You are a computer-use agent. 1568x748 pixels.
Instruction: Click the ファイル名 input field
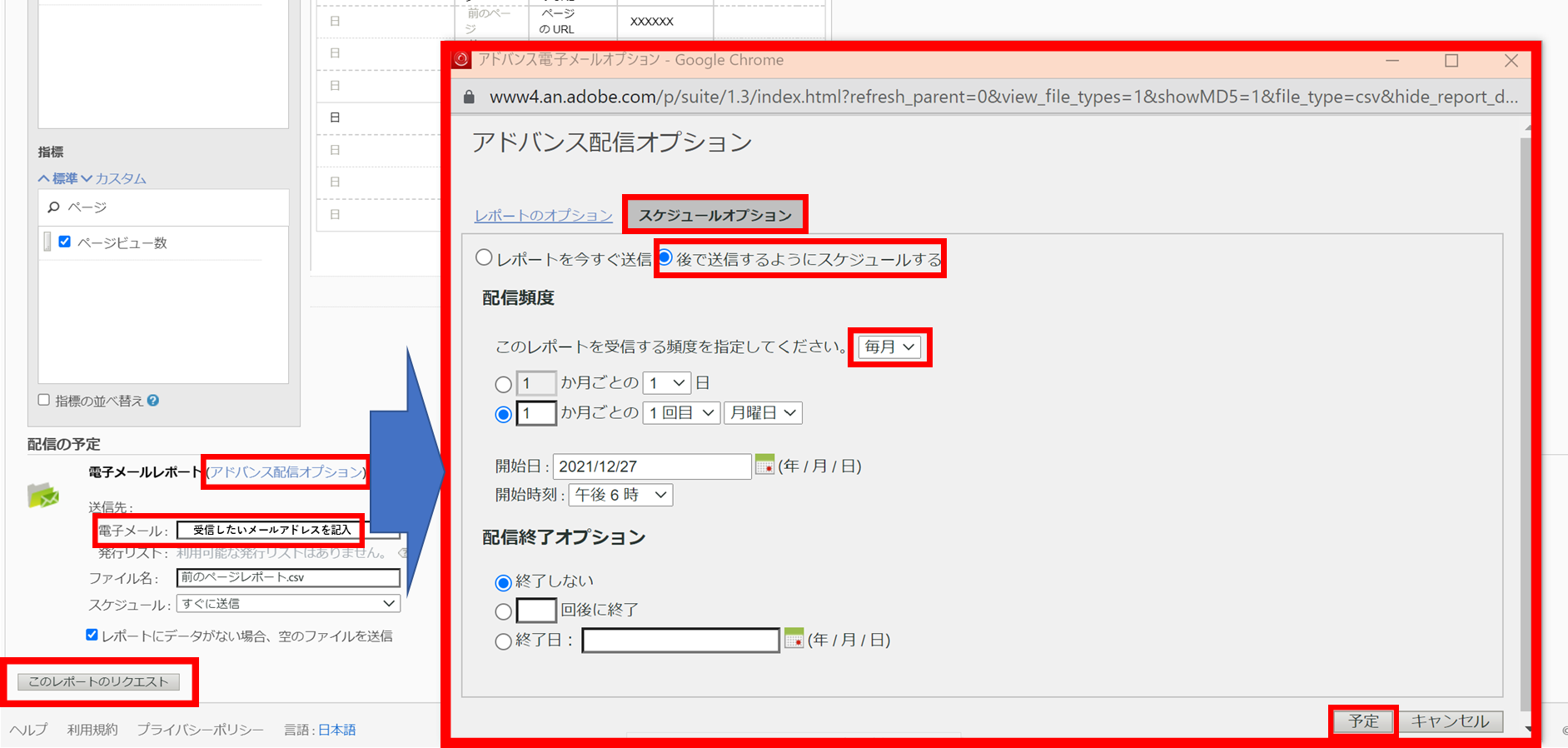(x=288, y=577)
